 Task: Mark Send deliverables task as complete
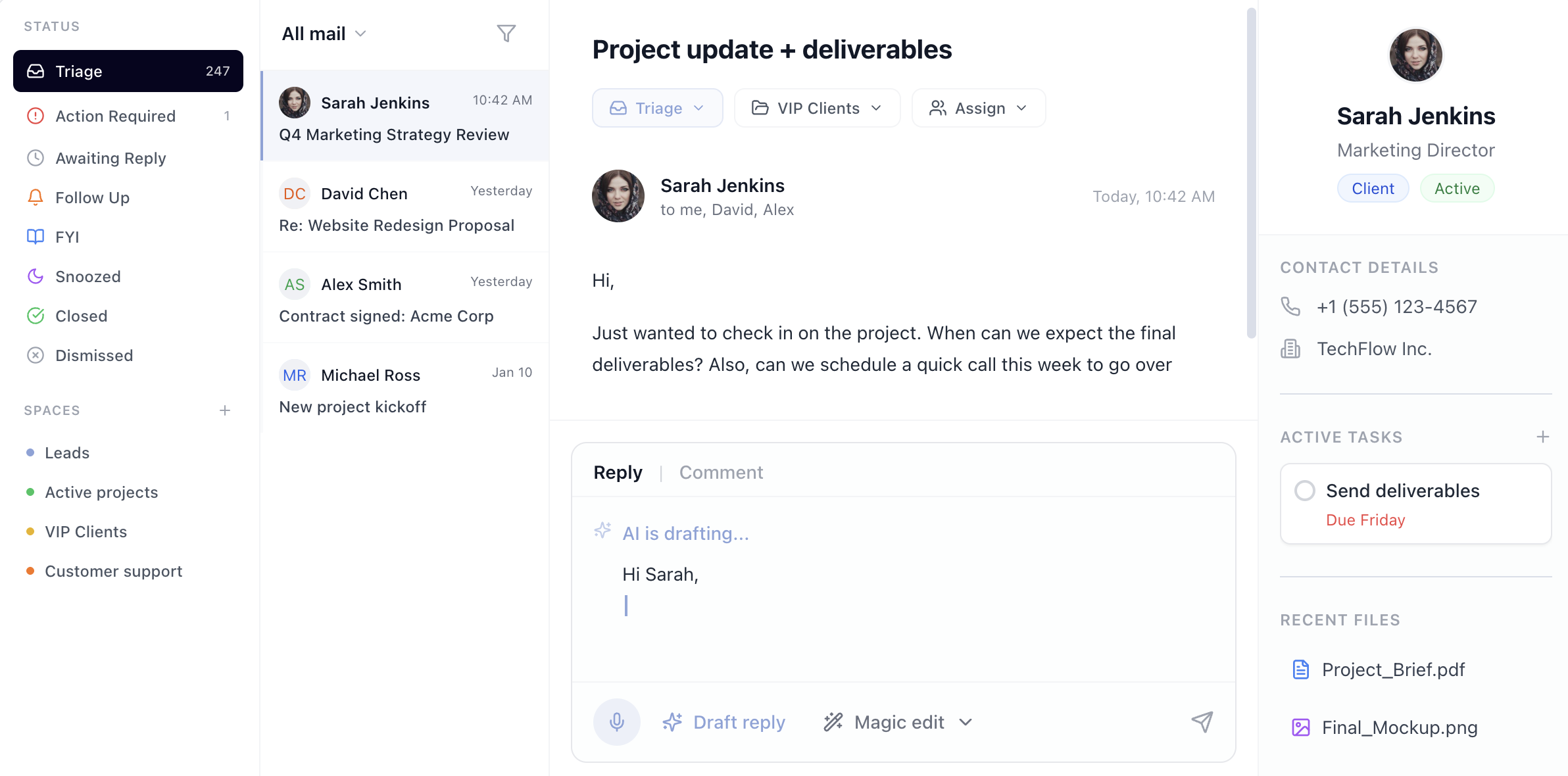point(1304,491)
